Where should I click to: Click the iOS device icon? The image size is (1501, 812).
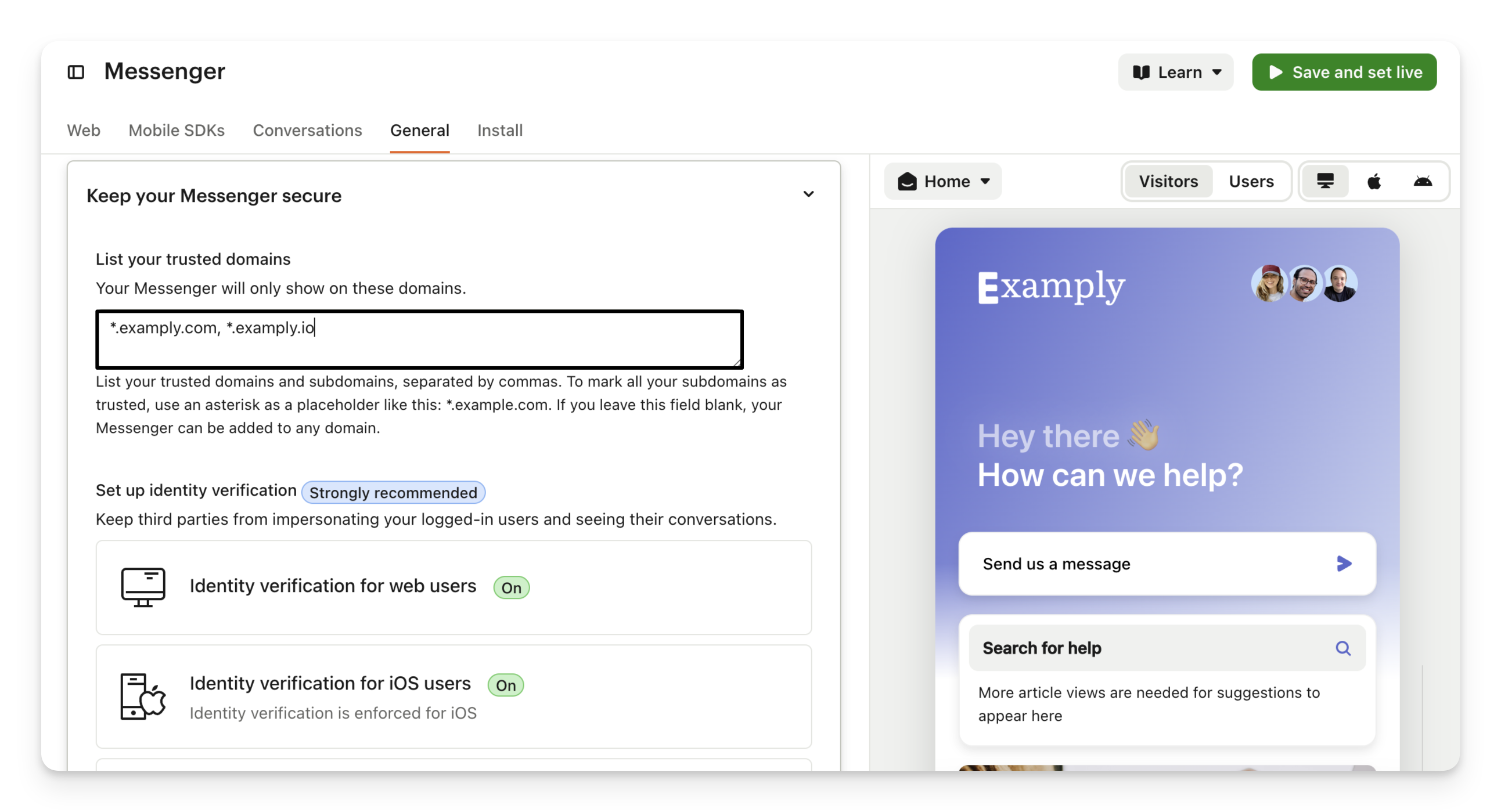click(143, 696)
